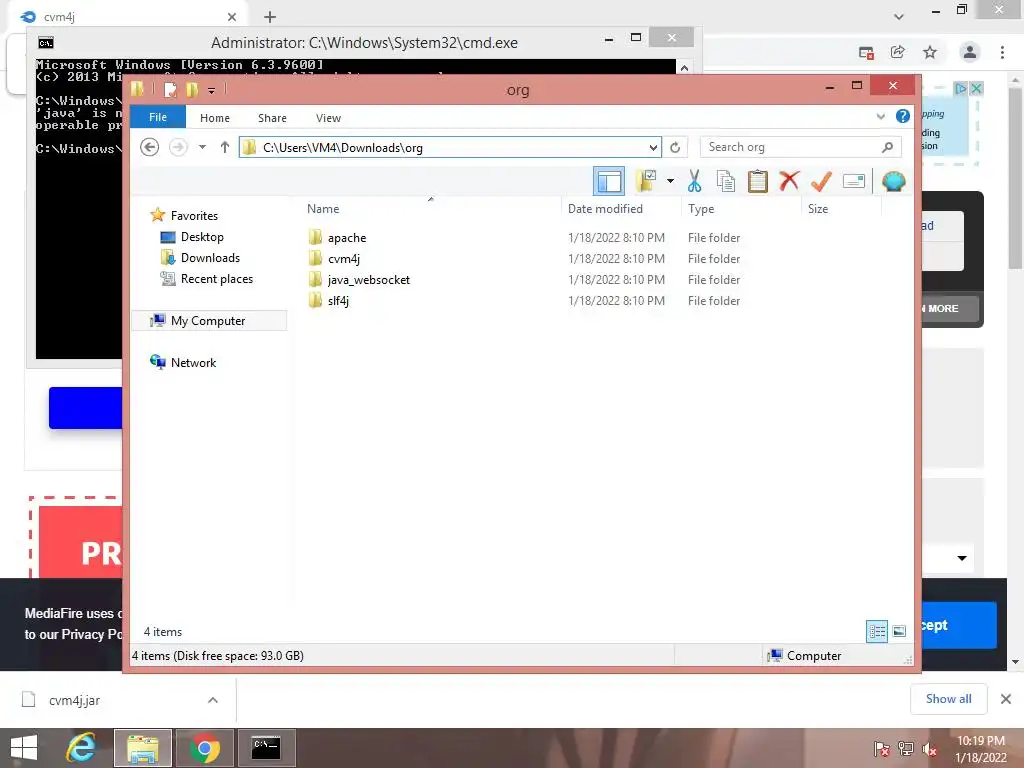Click the envelope email toolbar icon

854,181
